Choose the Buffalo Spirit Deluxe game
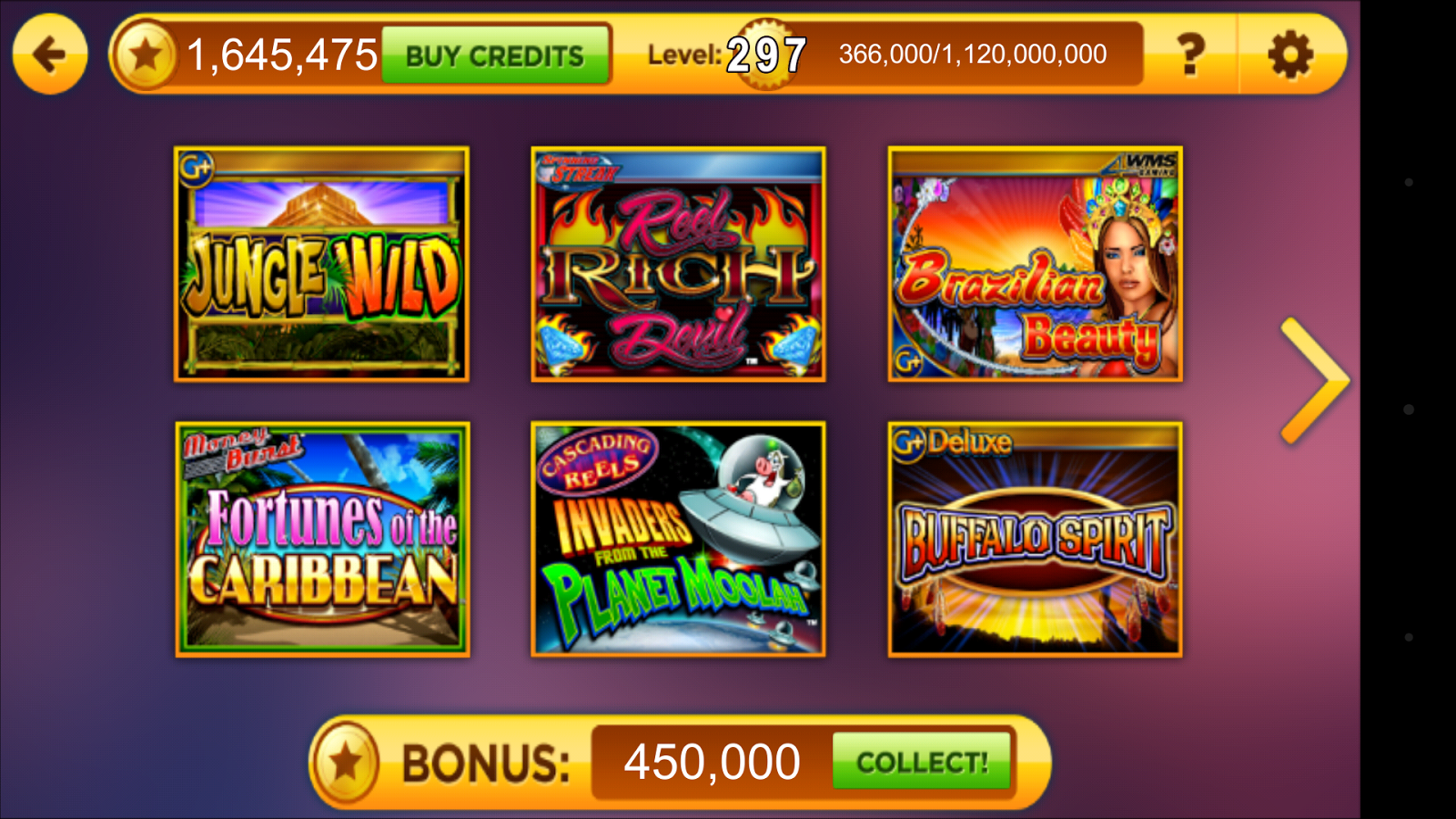This screenshot has height=819, width=1456. pyautogui.click(x=1035, y=539)
